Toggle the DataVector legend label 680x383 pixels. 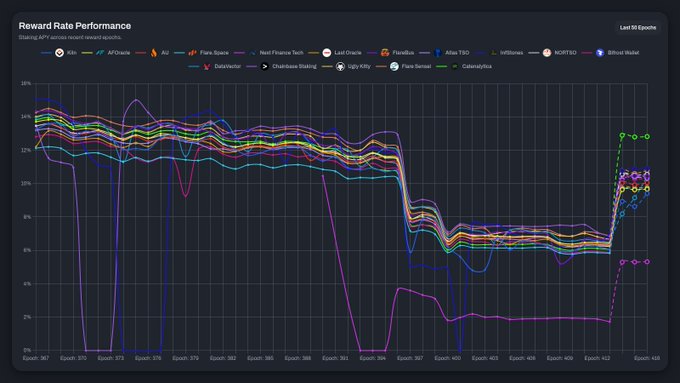228,66
